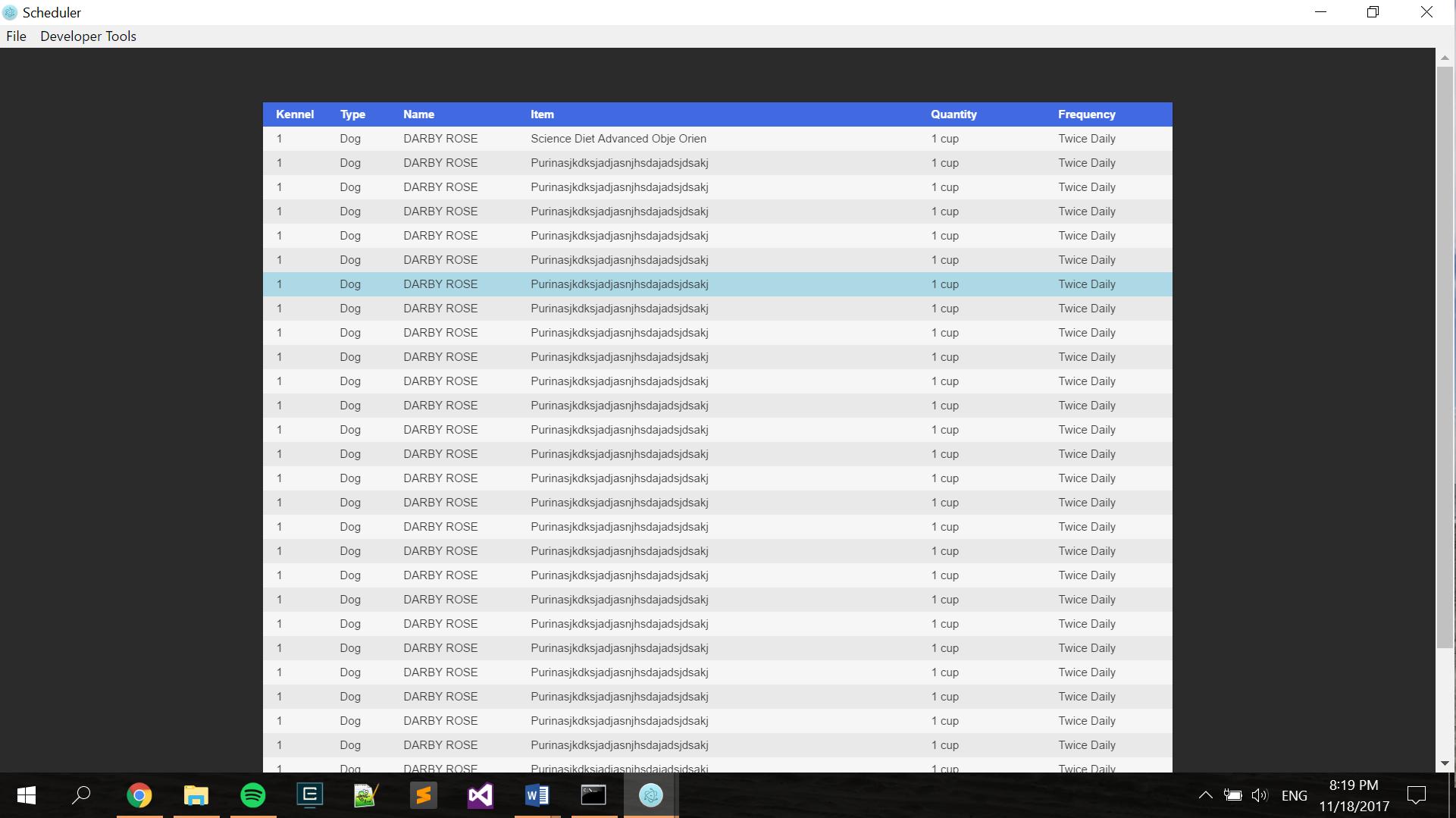
Task: Switch to Visual Studio in the taskbar
Action: 481,795
